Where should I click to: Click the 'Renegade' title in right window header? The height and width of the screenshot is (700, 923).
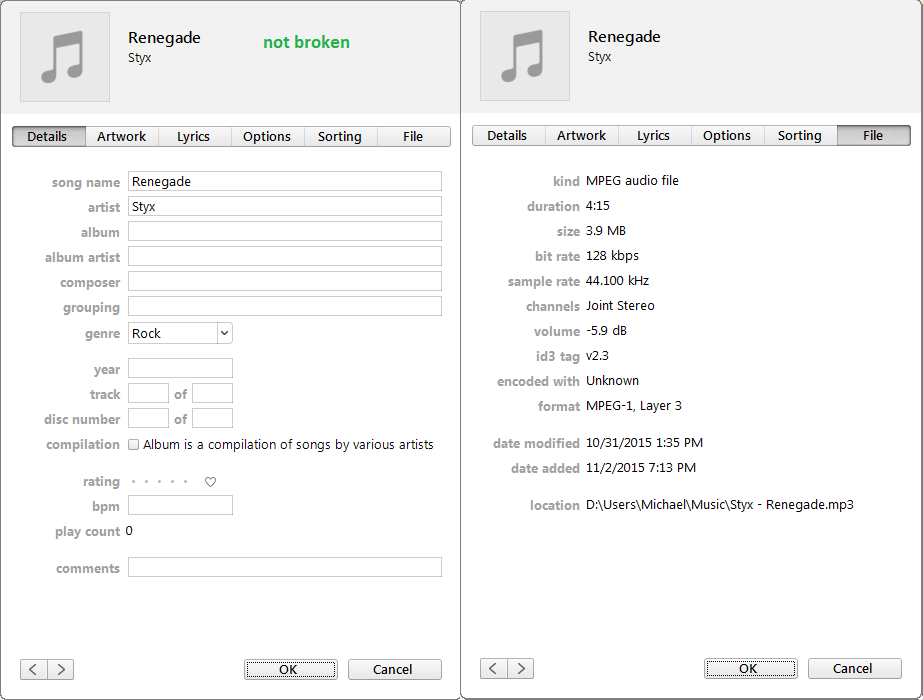click(624, 37)
